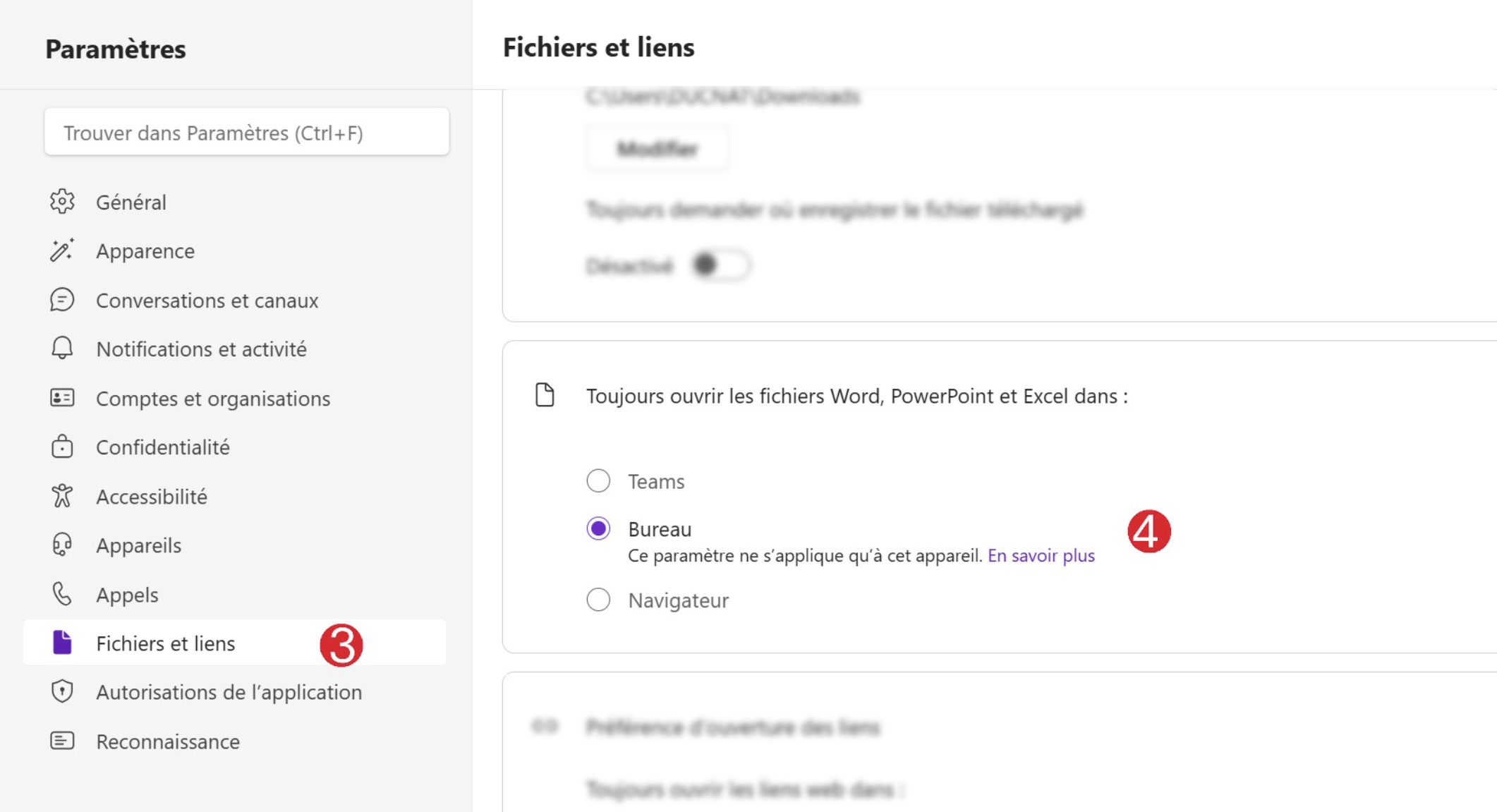Open Général settings via gear icon
Viewport: 1497px width, 812px height.
tap(62, 202)
